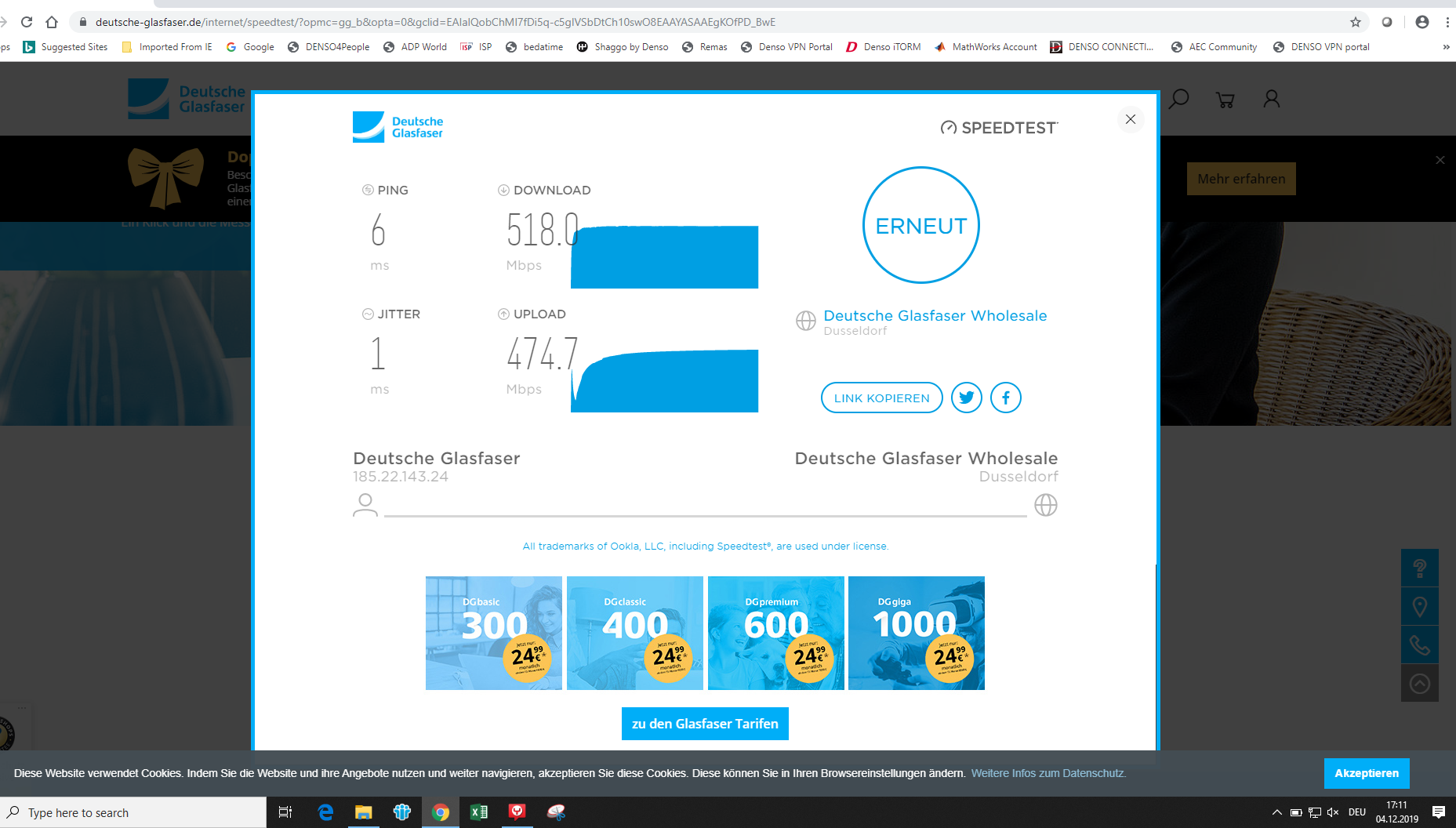Screen dimensions: 1456x828
Task: Select Deutsche Glasfaser Wholesale server link
Action: [x=935, y=316]
